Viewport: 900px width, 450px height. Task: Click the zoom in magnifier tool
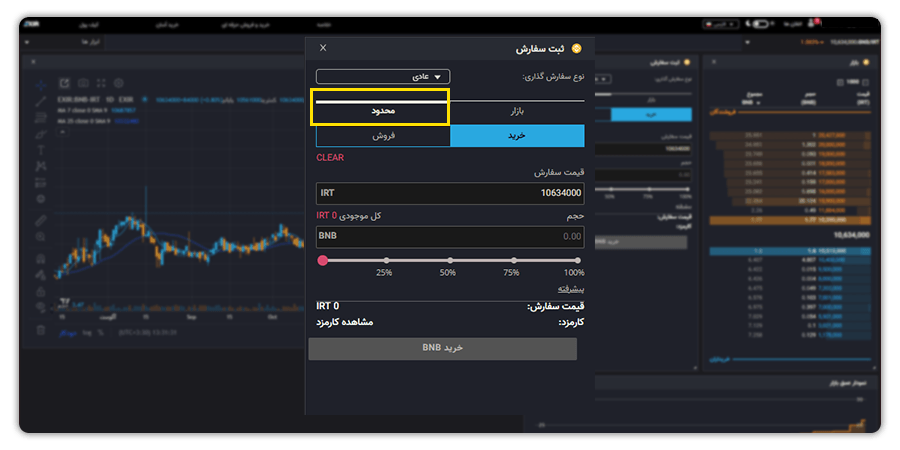(41, 237)
